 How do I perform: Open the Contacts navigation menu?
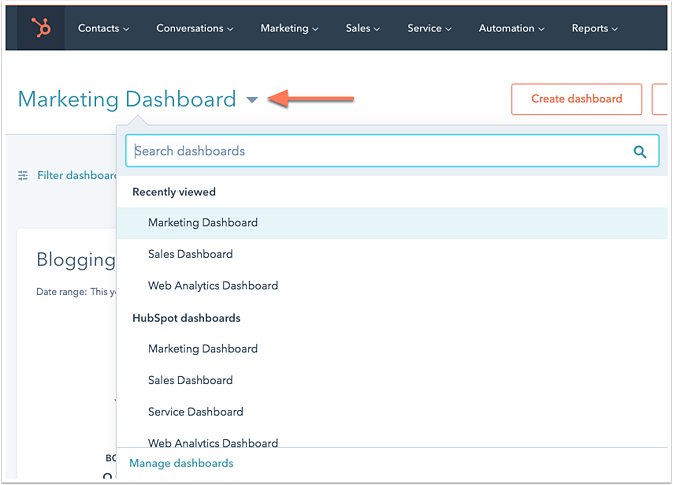pyautogui.click(x=103, y=28)
